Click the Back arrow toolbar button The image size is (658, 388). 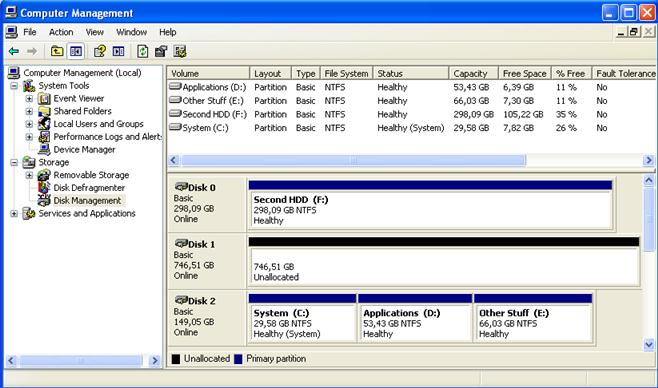pos(14,51)
